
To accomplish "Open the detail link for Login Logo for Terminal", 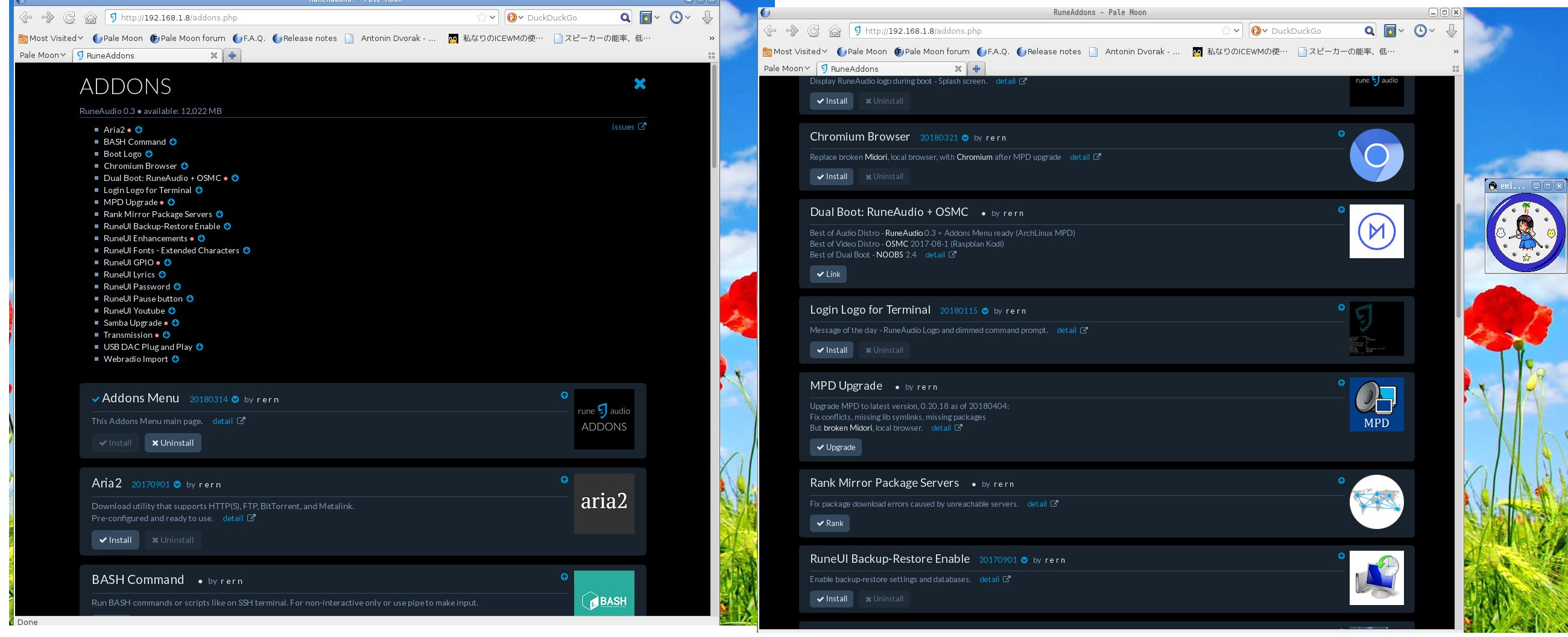I will tap(1066, 331).
